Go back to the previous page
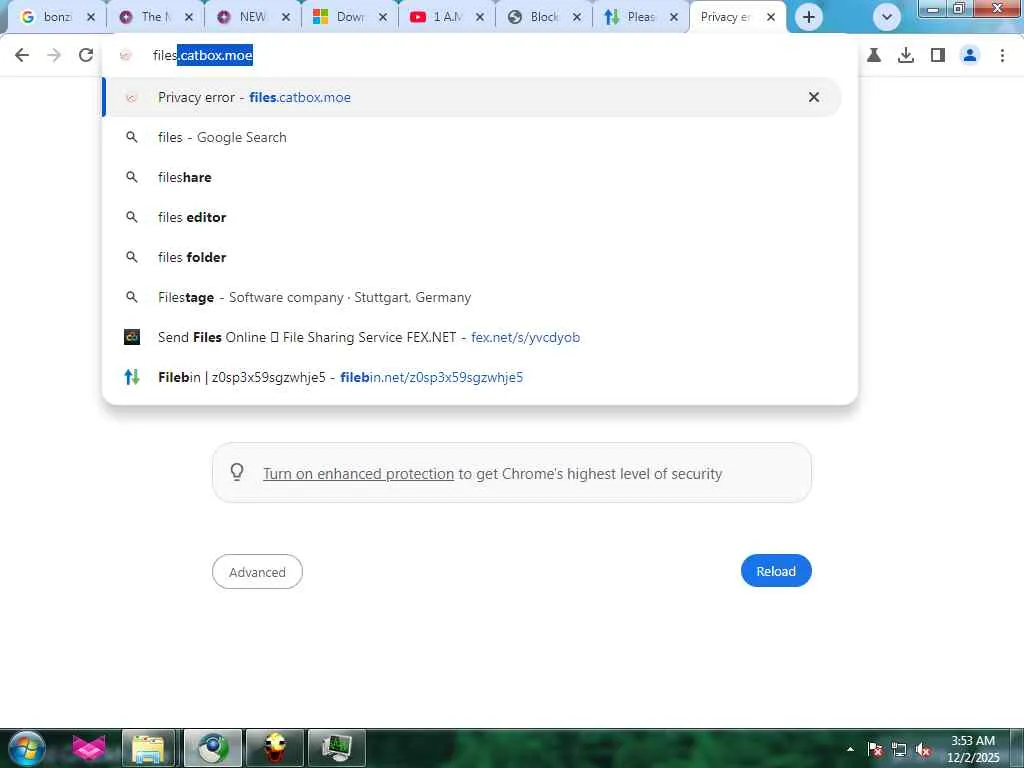 pyautogui.click(x=22, y=55)
